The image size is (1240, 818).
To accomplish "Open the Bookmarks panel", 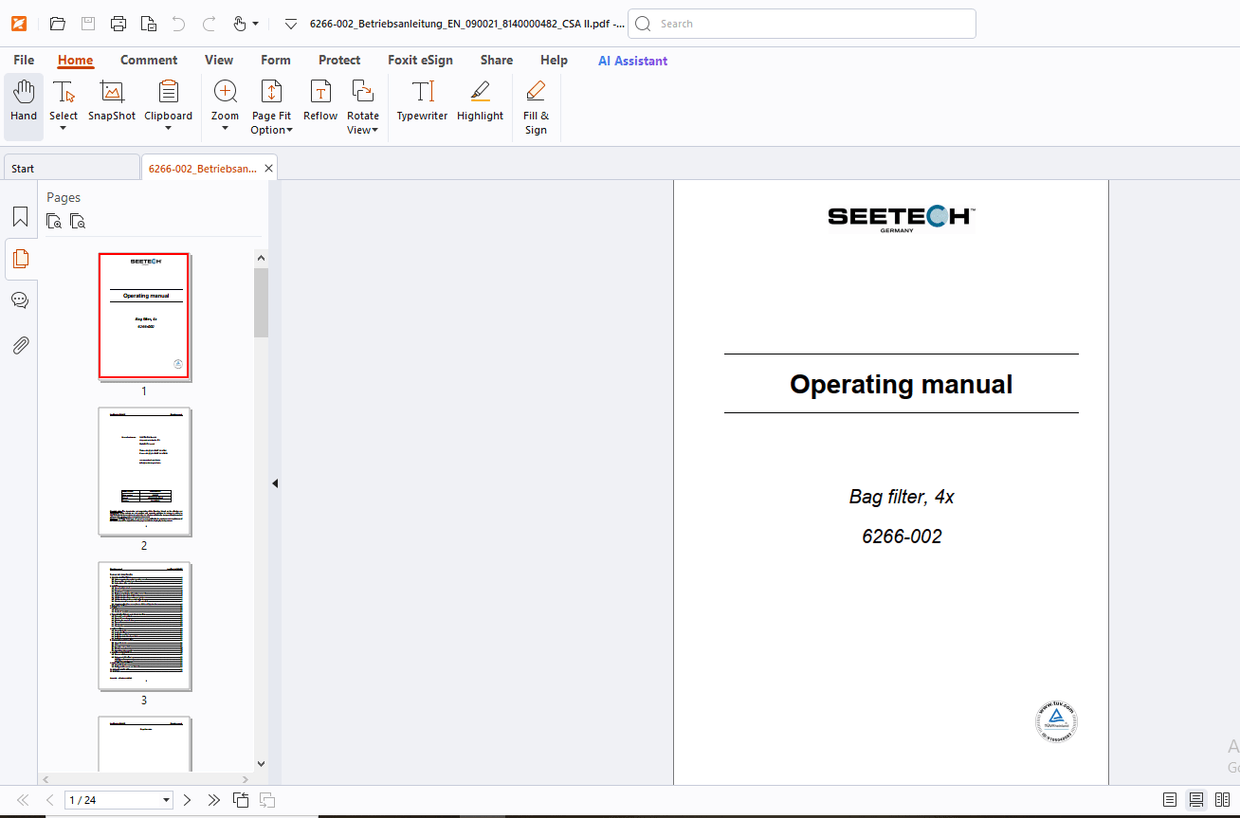I will point(20,216).
